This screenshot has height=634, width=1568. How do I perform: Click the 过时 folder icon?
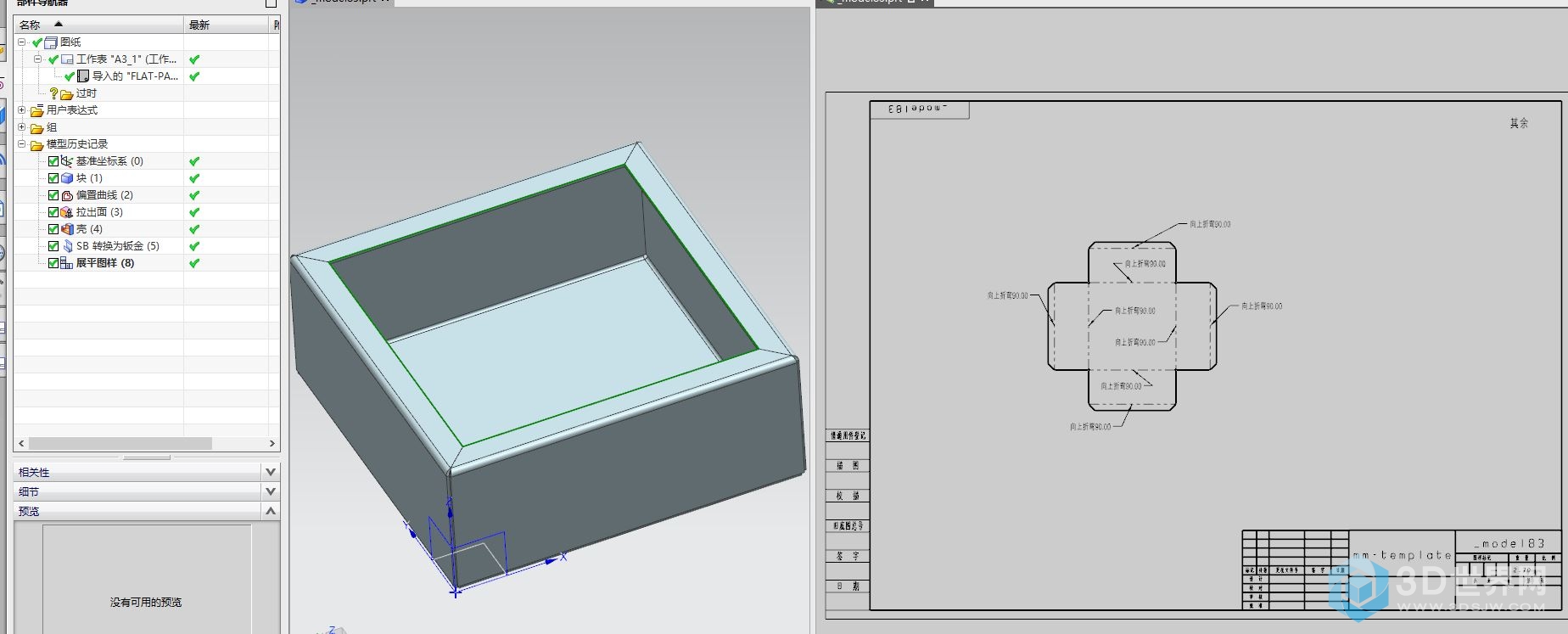66,94
